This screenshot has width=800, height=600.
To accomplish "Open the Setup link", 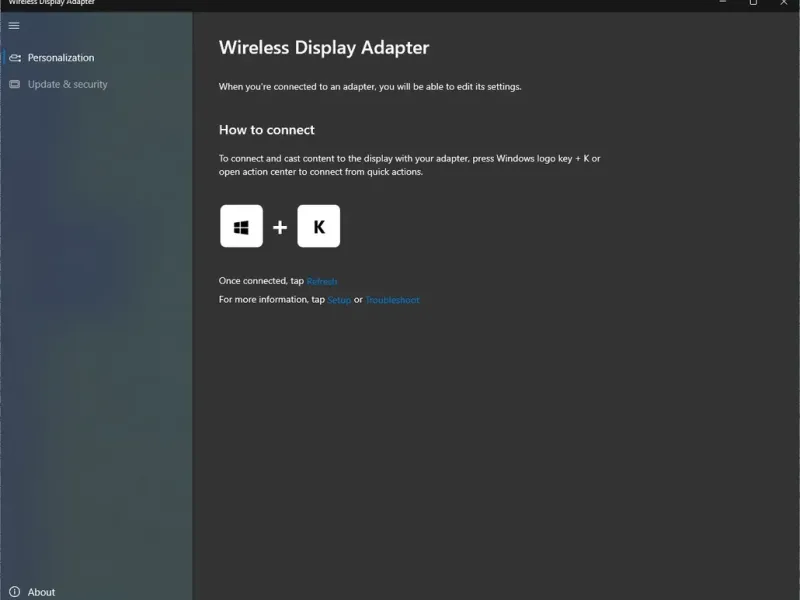I will click(x=339, y=300).
